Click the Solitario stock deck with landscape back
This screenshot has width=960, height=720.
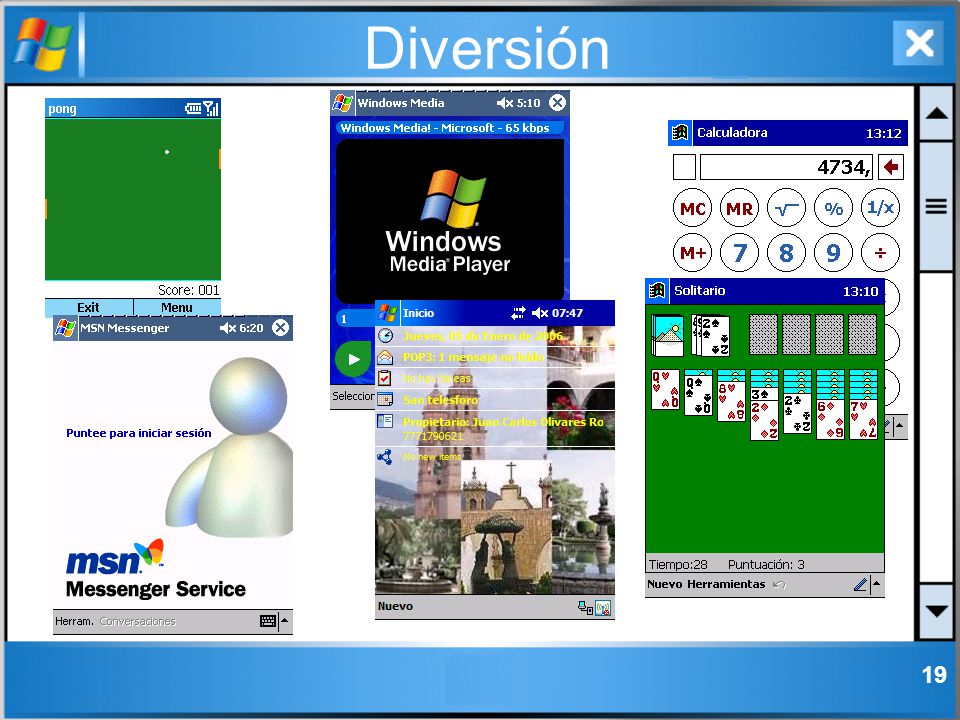click(667, 336)
